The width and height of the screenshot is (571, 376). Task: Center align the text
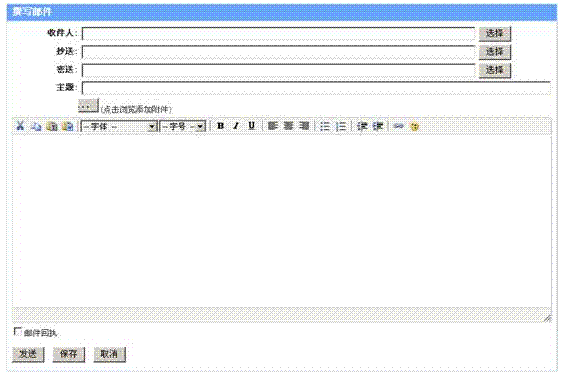coord(288,126)
